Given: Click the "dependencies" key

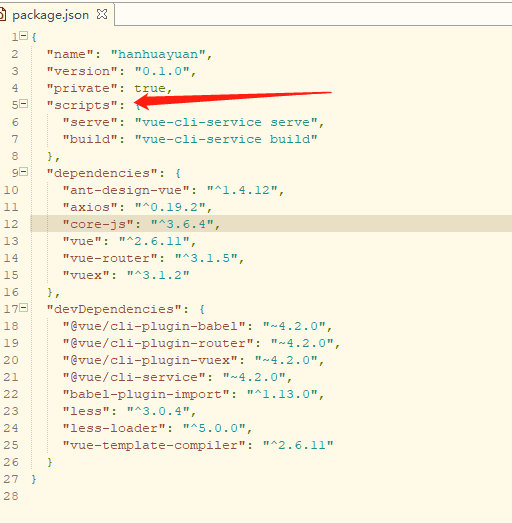Looking at the screenshot, I should pos(102,173).
